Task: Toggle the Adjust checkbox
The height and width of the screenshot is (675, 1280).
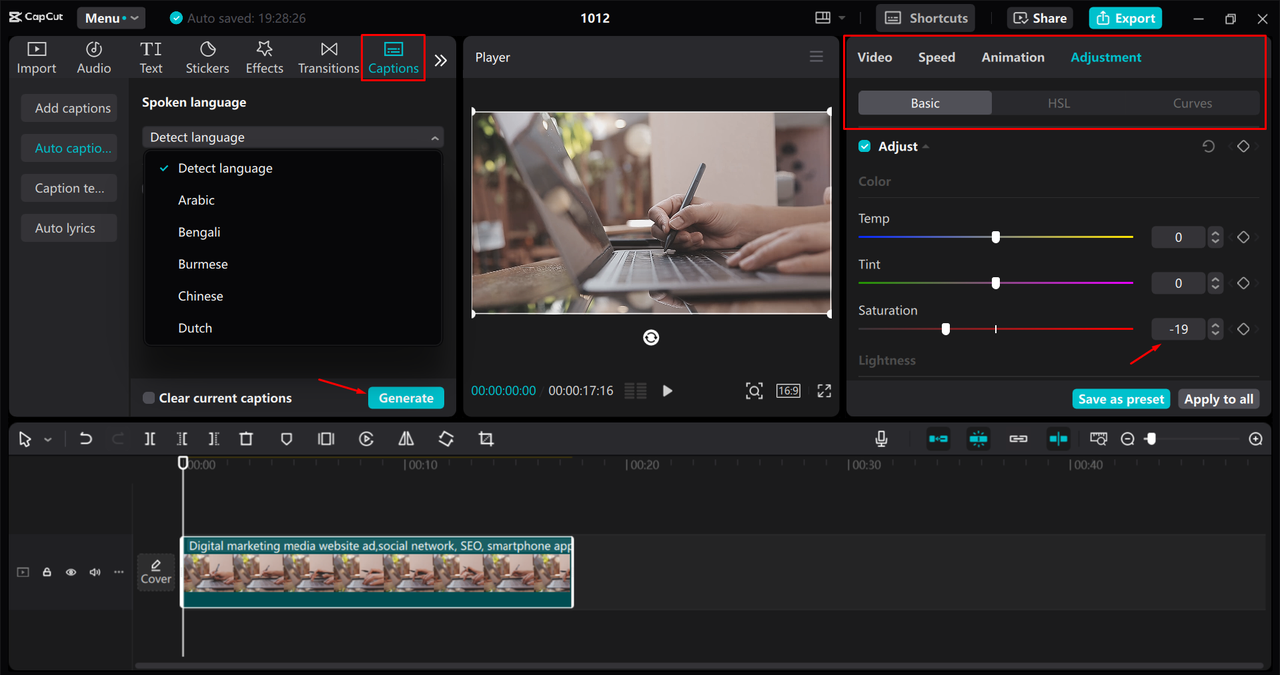Action: pos(865,146)
